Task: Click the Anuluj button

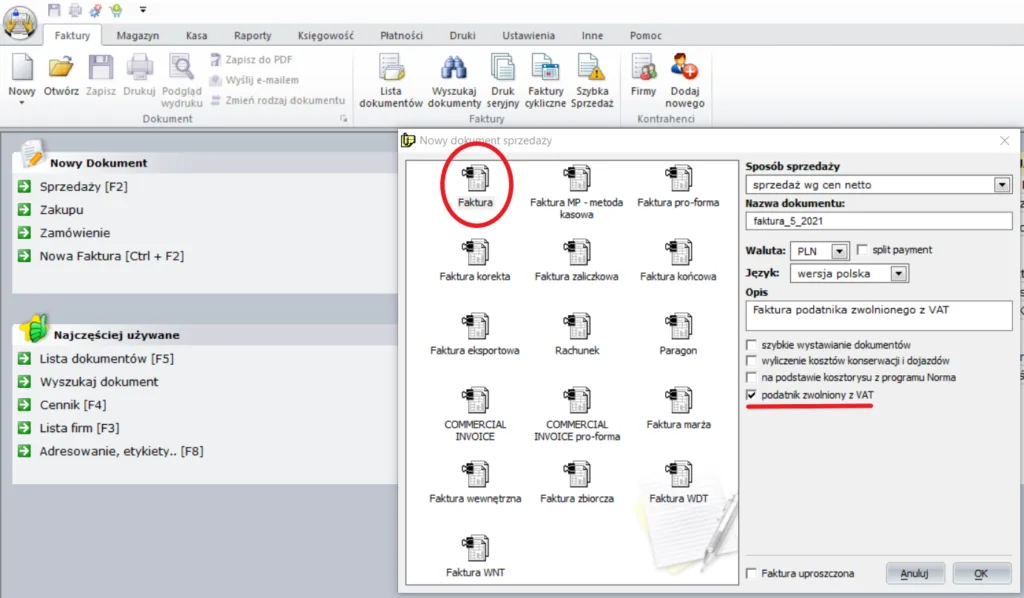Action: [914, 574]
